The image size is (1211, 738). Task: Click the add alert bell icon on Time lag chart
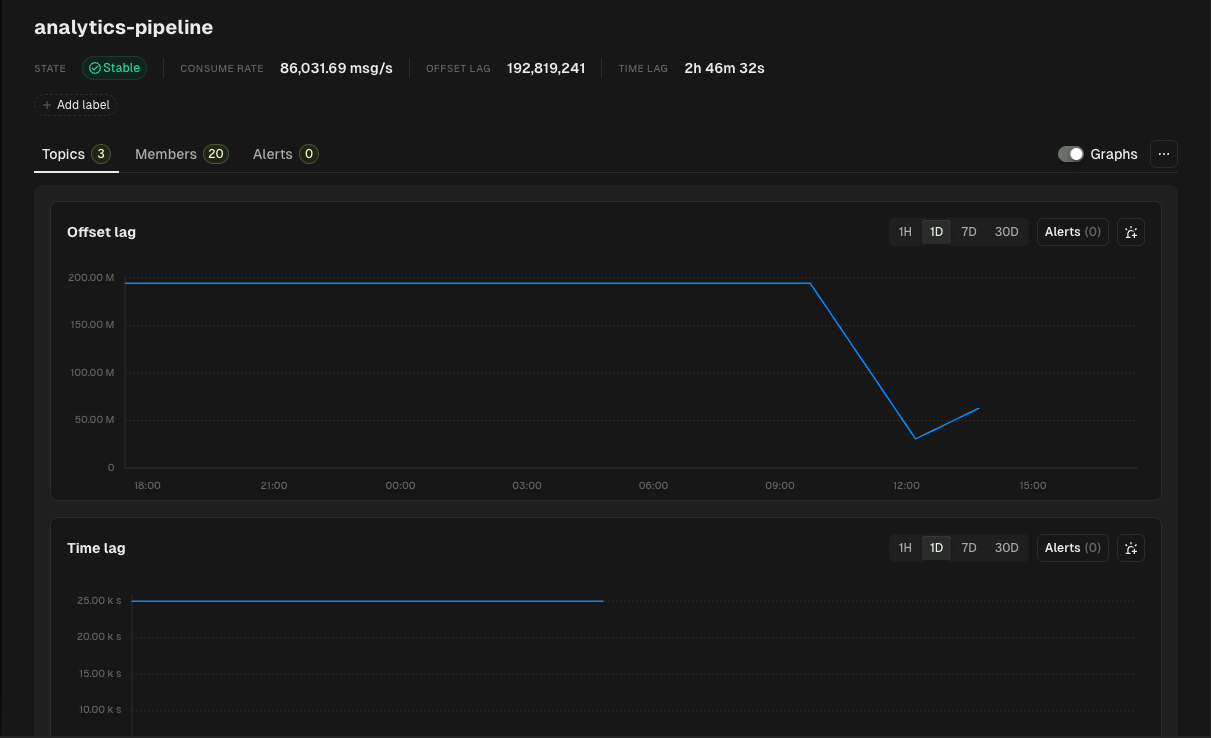click(x=1130, y=547)
